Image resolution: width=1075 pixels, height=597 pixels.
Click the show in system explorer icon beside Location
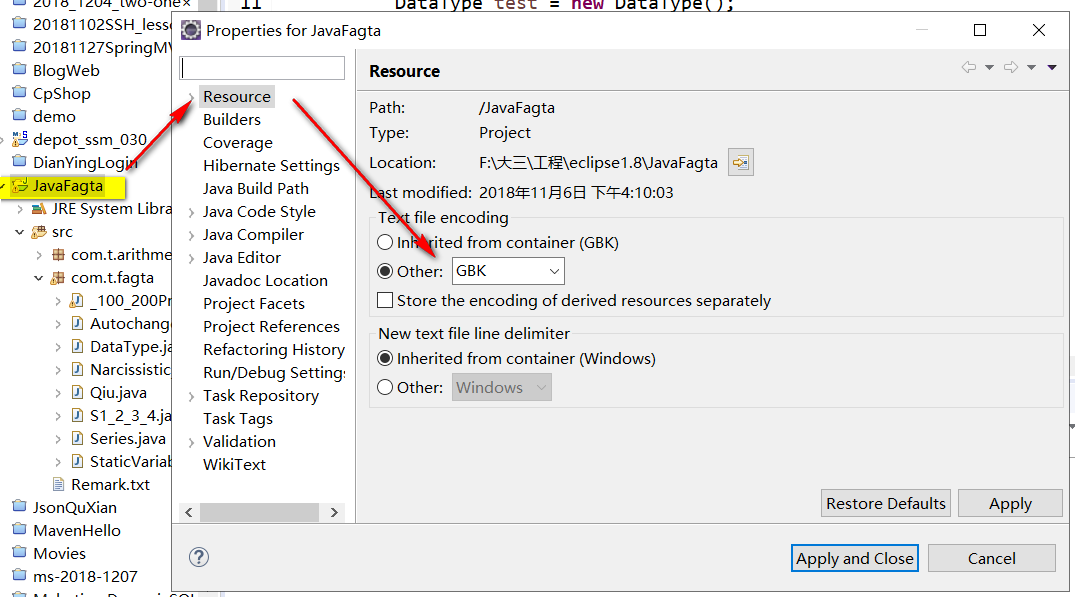(740, 162)
